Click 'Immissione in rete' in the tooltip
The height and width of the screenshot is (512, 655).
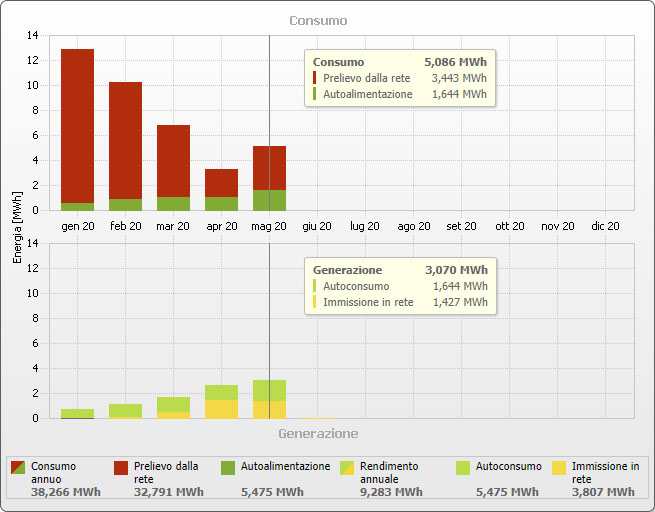coord(368,302)
